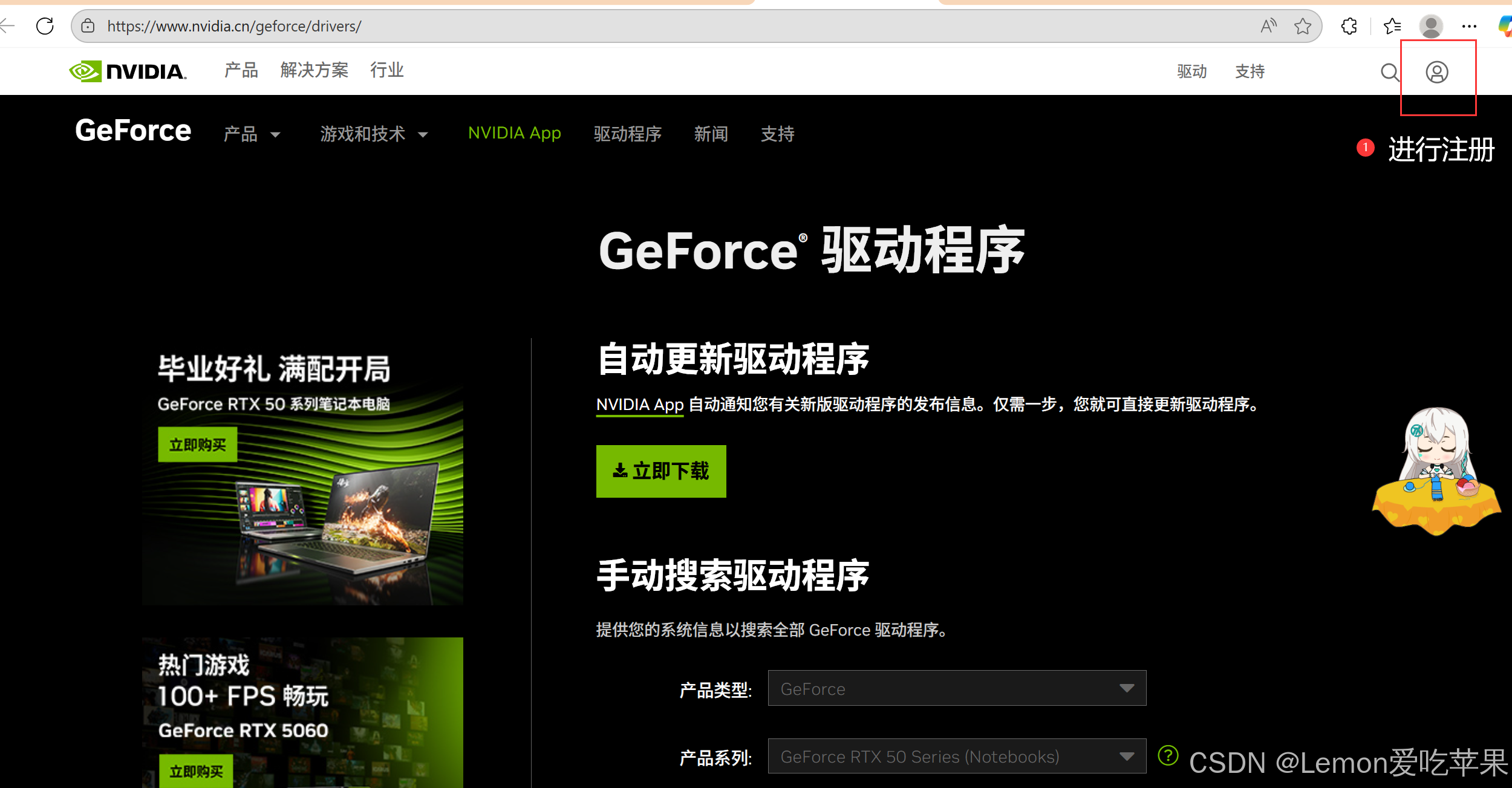Click the 立即下载 download button

point(661,471)
